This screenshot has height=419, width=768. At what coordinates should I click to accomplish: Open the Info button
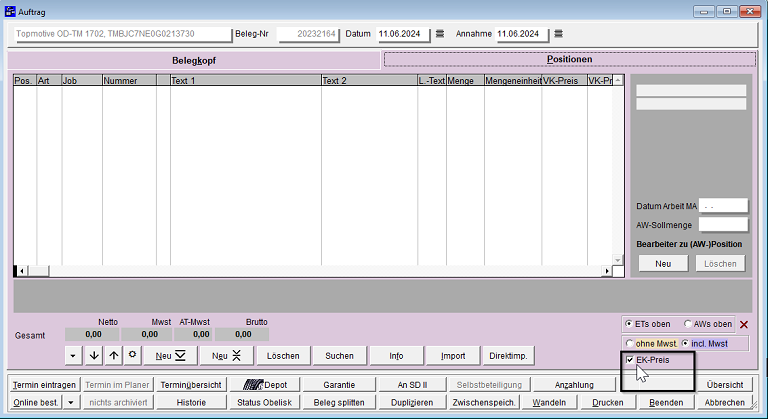[x=396, y=355]
